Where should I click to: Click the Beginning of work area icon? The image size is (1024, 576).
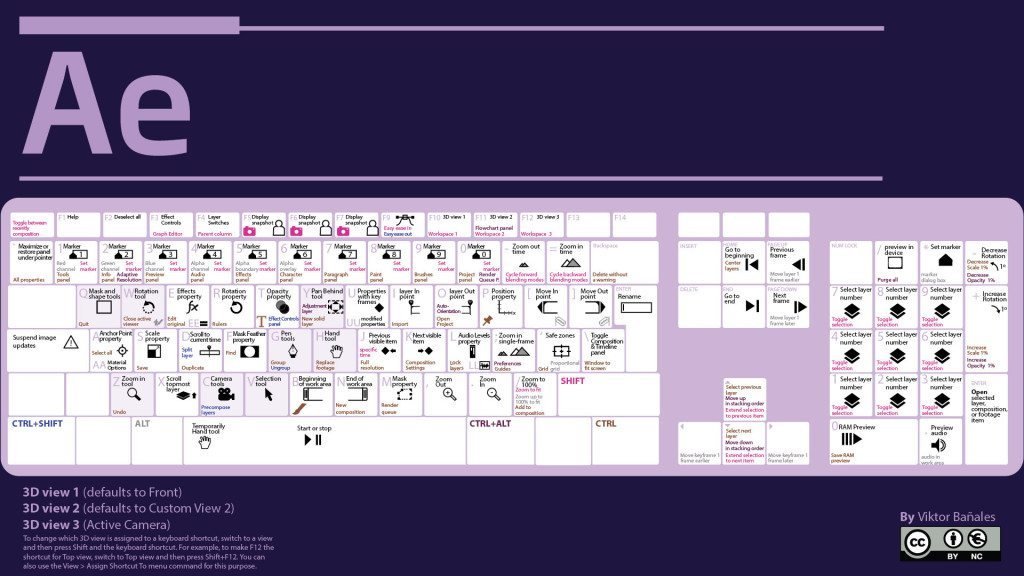tap(312, 394)
